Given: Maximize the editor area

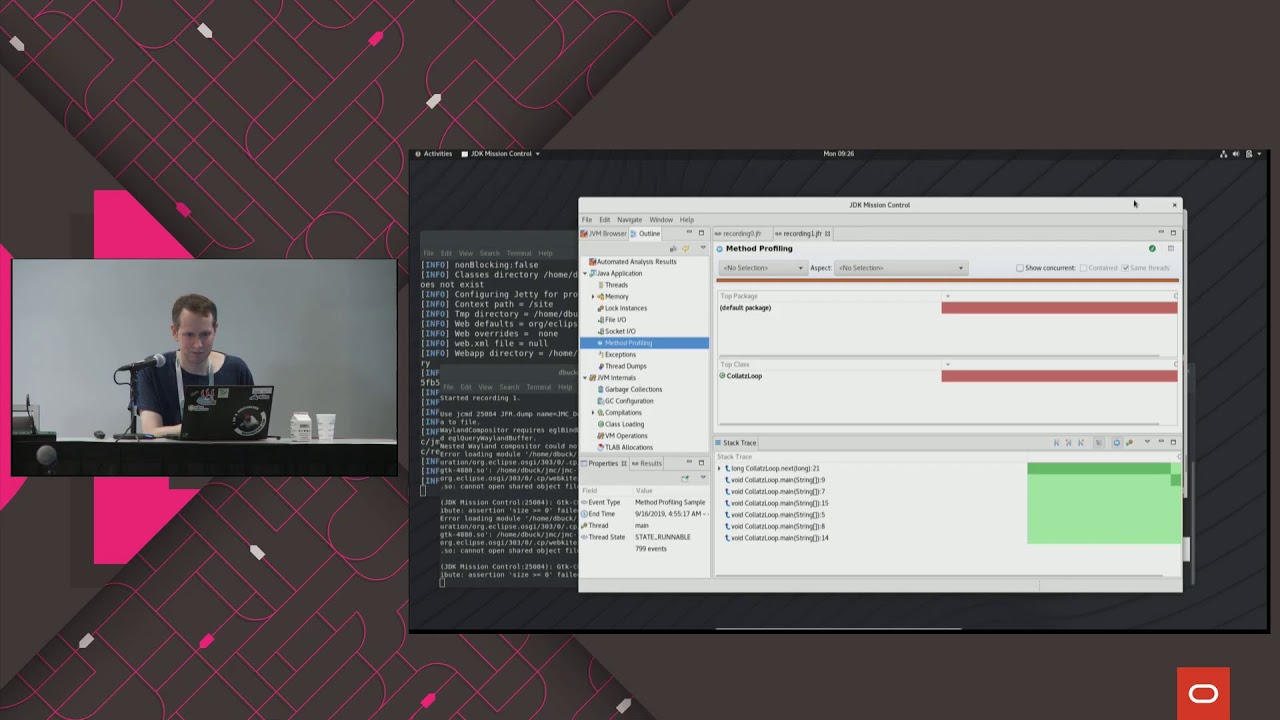Looking at the screenshot, I should pyautogui.click(x=1173, y=233).
